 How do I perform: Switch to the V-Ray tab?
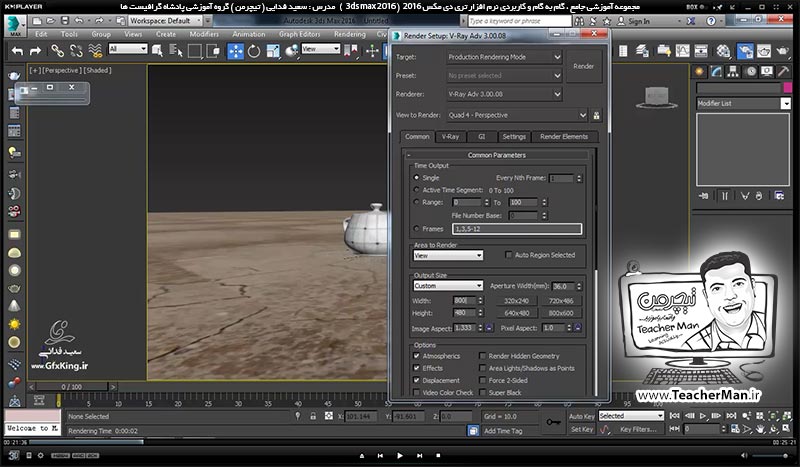(x=450, y=137)
